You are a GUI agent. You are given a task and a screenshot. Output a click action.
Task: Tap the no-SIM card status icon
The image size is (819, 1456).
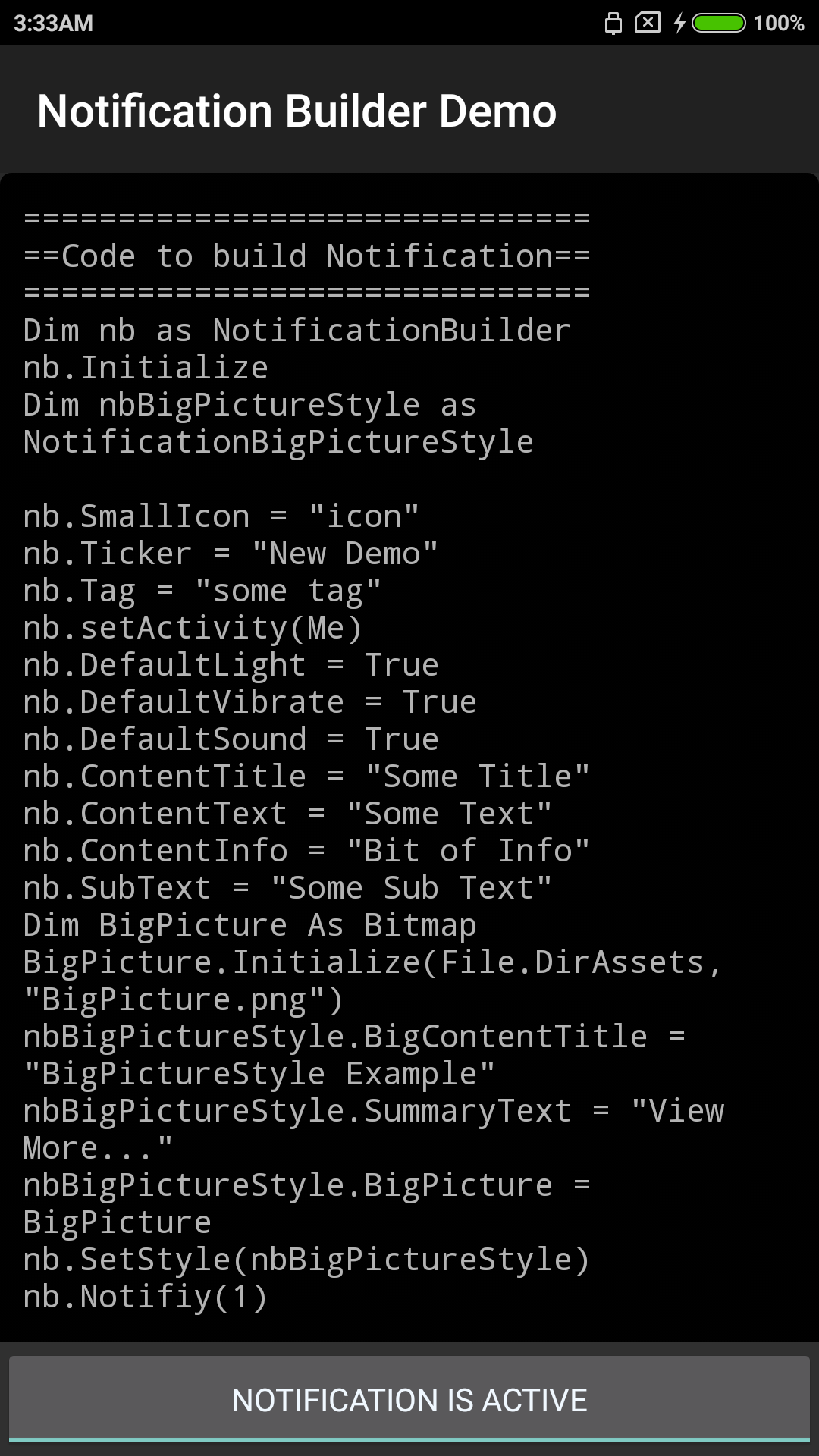coord(647,23)
